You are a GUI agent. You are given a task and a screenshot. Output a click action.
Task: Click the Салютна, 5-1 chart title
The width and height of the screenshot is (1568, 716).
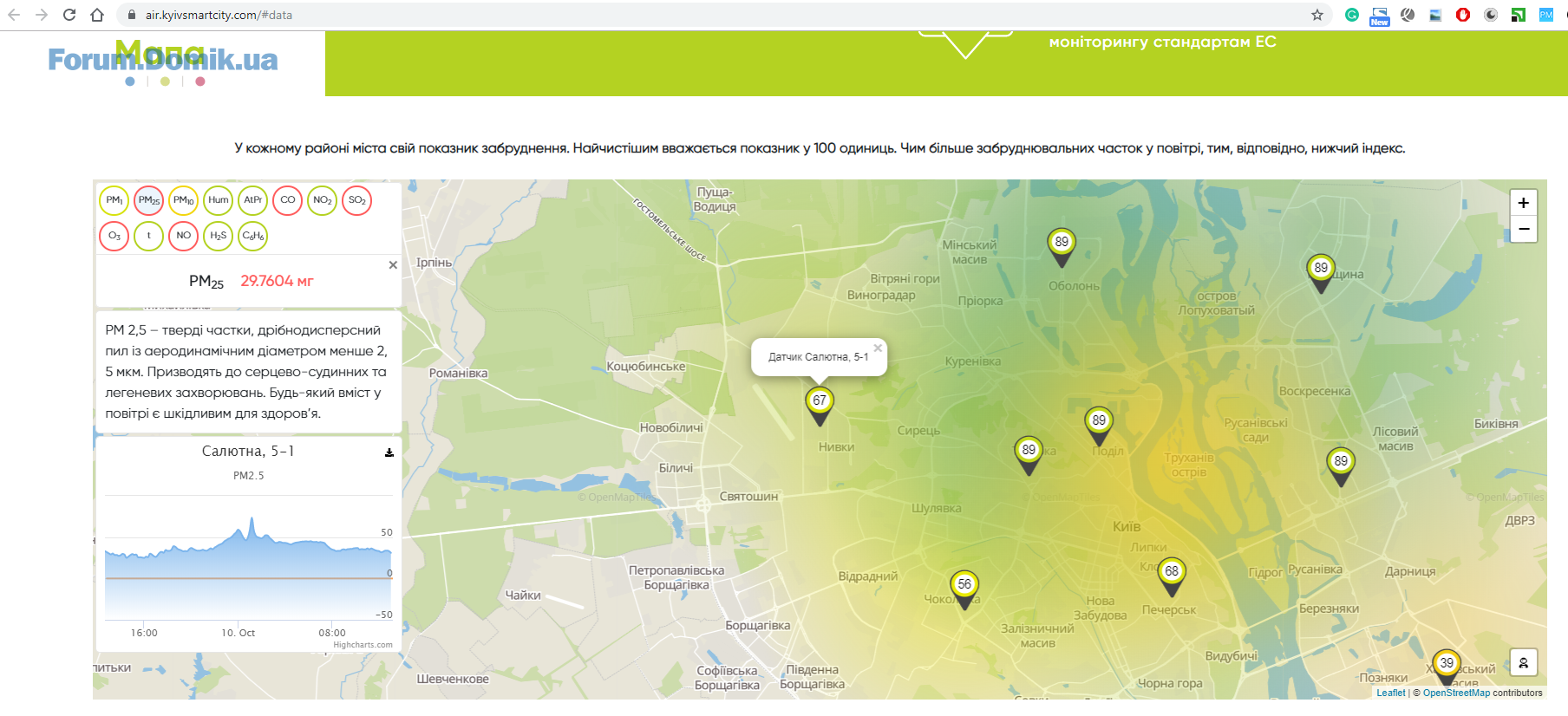tap(248, 452)
